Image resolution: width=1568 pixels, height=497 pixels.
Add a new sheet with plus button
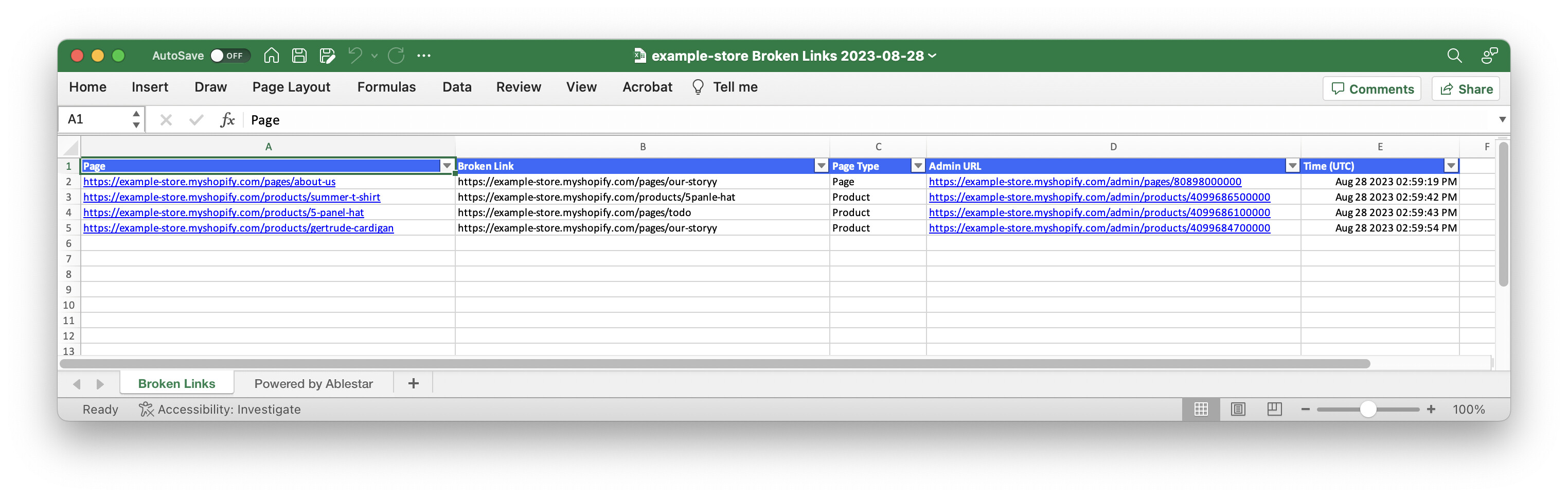(x=413, y=384)
